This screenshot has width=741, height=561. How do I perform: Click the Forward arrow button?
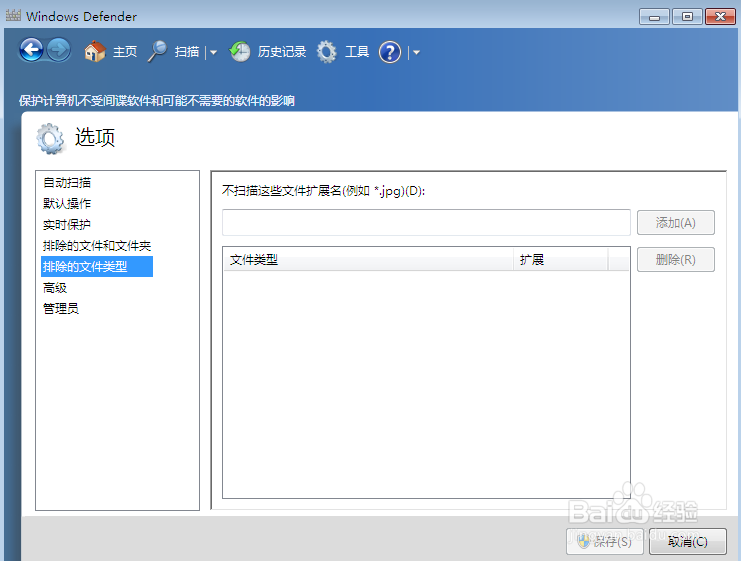click(x=59, y=50)
